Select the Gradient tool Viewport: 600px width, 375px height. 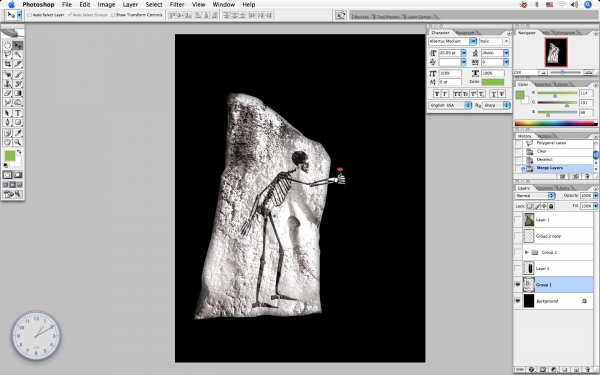18,93
